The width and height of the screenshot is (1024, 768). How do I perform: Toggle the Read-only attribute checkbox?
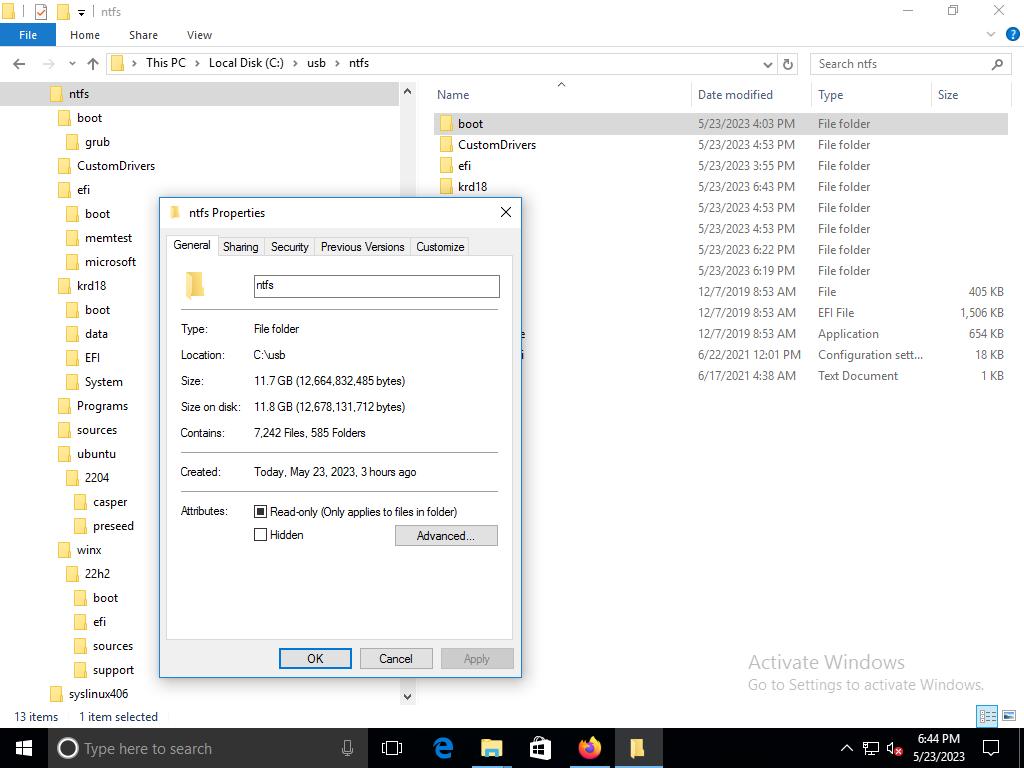tap(261, 512)
